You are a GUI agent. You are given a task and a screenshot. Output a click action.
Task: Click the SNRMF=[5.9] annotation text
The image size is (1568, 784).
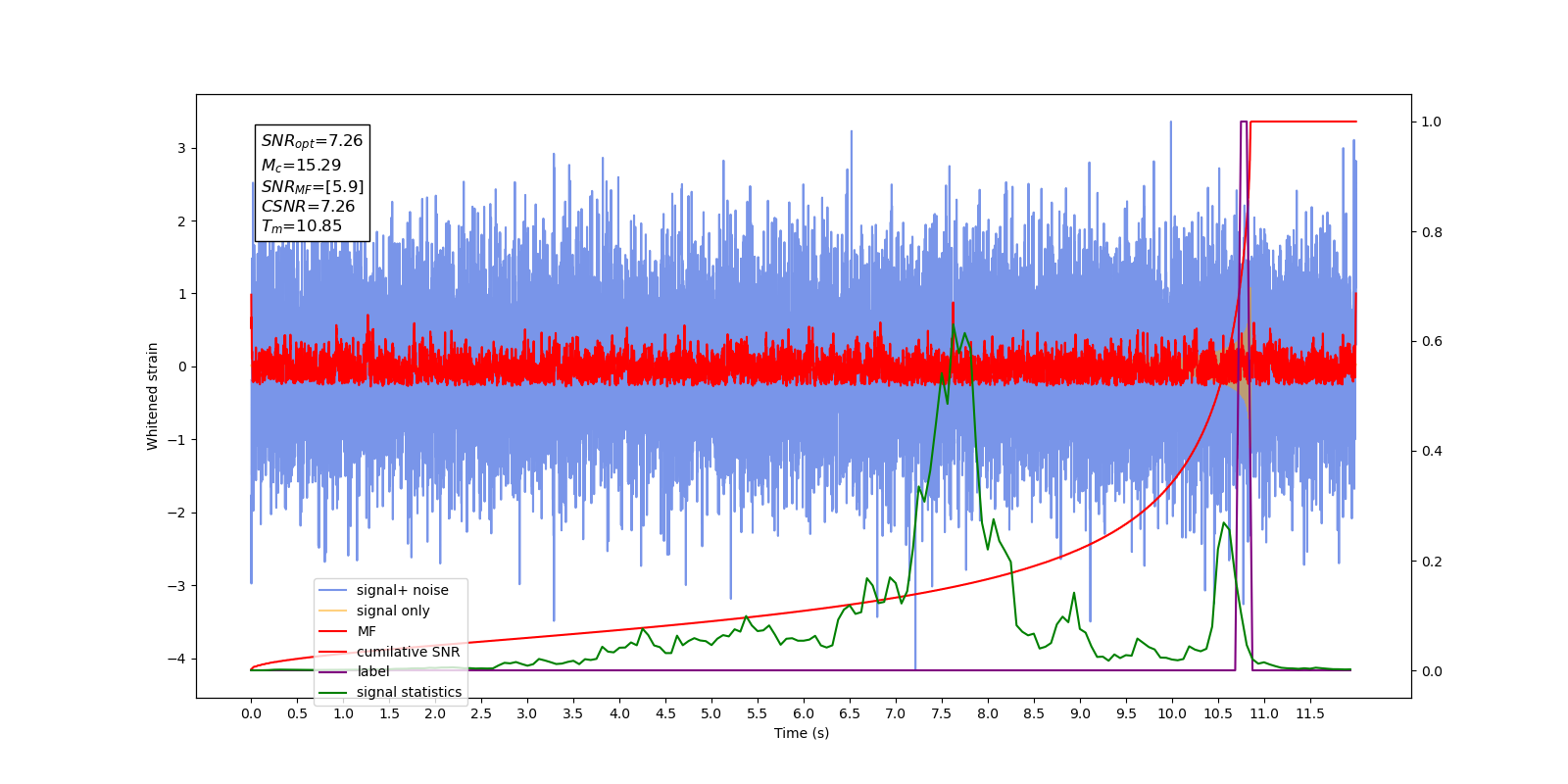(x=313, y=186)
